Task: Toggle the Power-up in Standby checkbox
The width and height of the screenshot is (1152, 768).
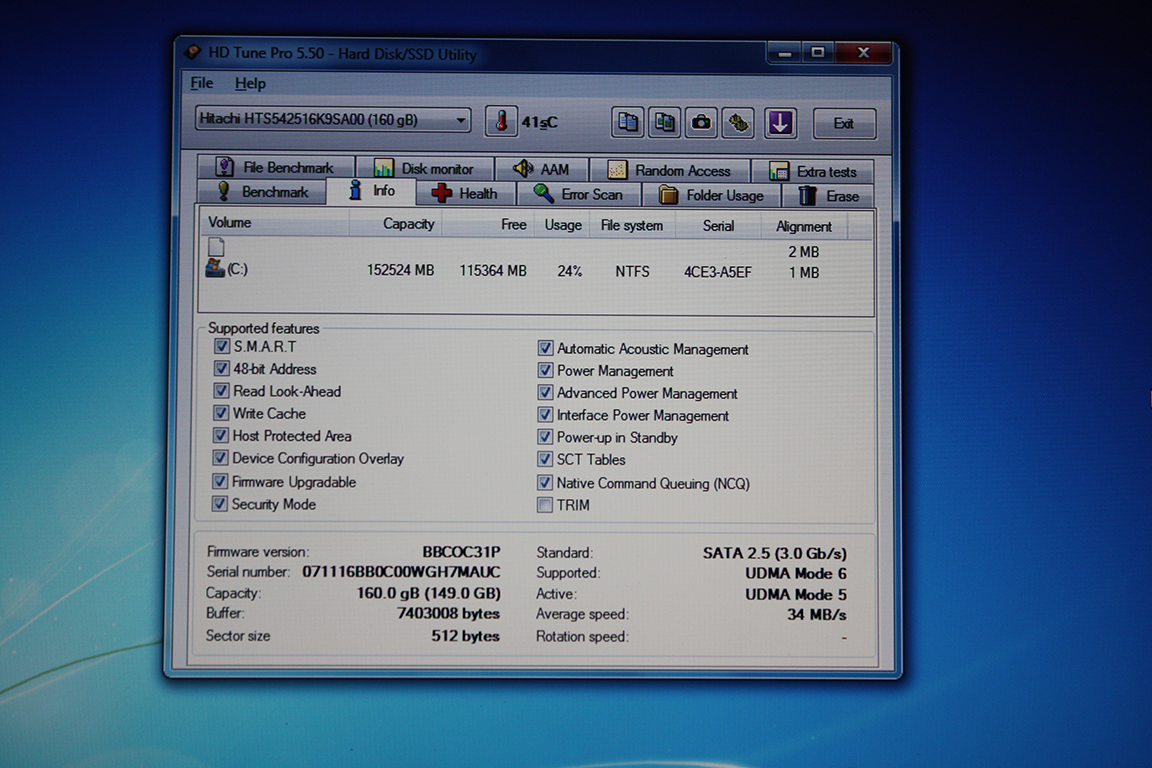Action: 545,437
